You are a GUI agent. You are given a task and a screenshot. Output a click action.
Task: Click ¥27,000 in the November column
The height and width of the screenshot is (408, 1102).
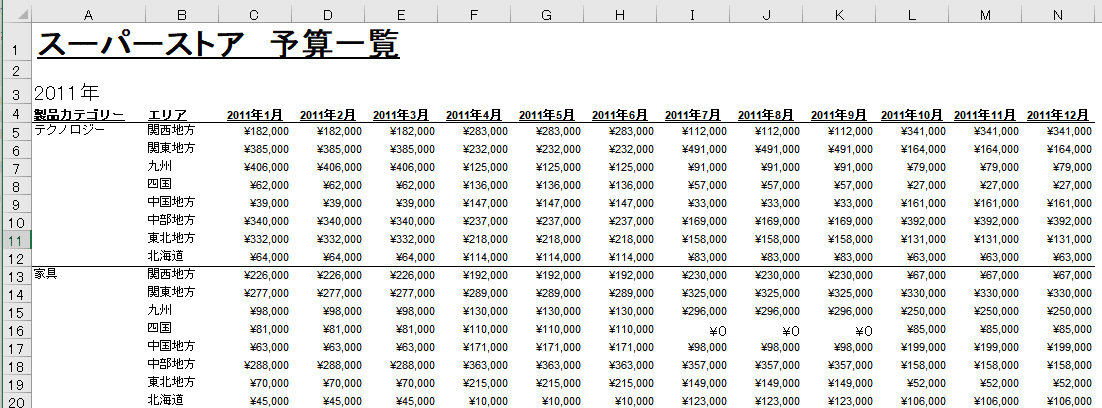[x=999, y=185]
